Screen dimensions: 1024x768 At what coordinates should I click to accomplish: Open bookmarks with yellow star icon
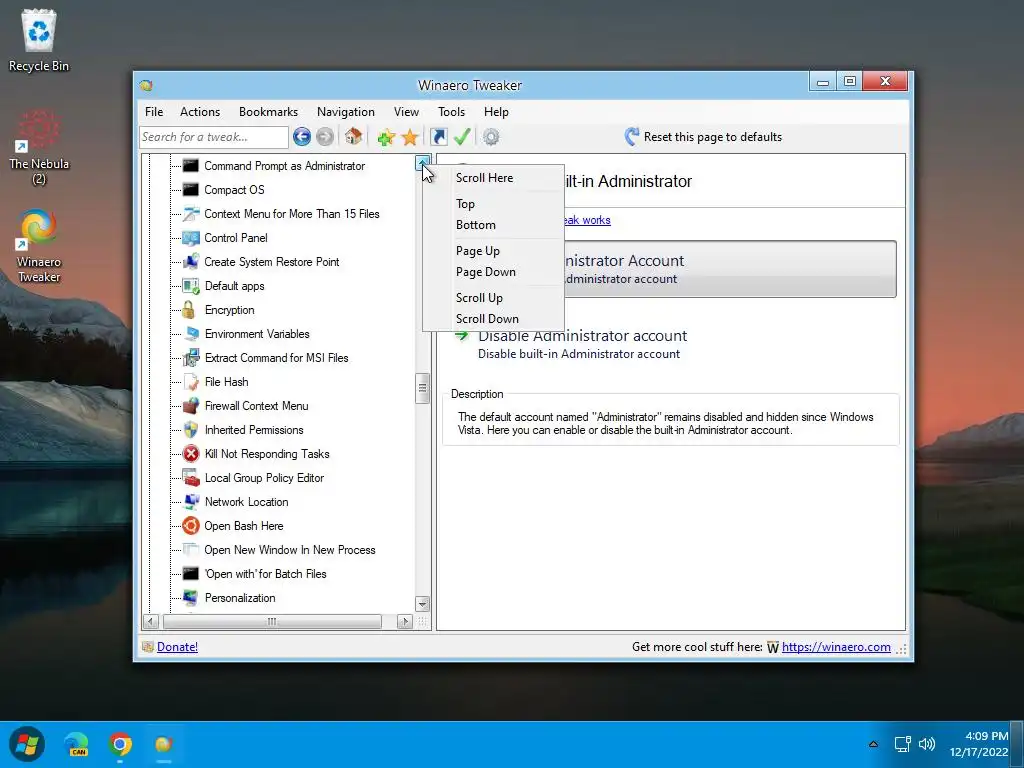[409, 137]
